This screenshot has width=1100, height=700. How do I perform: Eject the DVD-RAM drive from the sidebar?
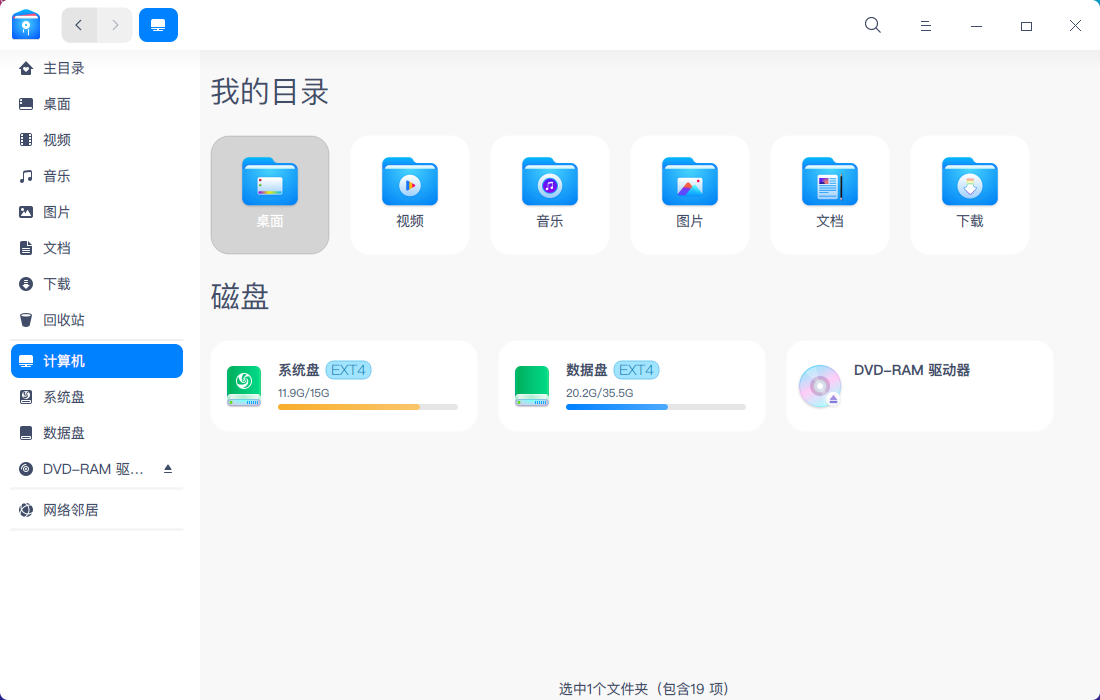[x=168, y=469]
